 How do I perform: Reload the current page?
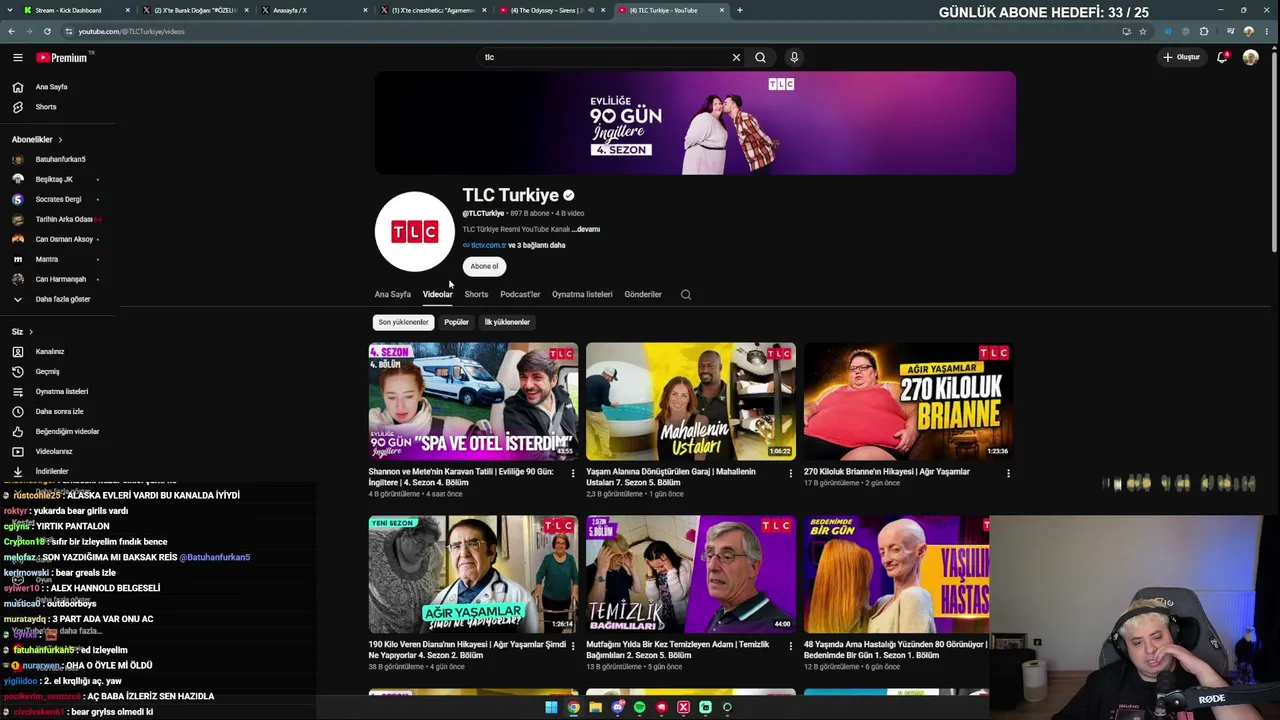click(x=47, y=31)
